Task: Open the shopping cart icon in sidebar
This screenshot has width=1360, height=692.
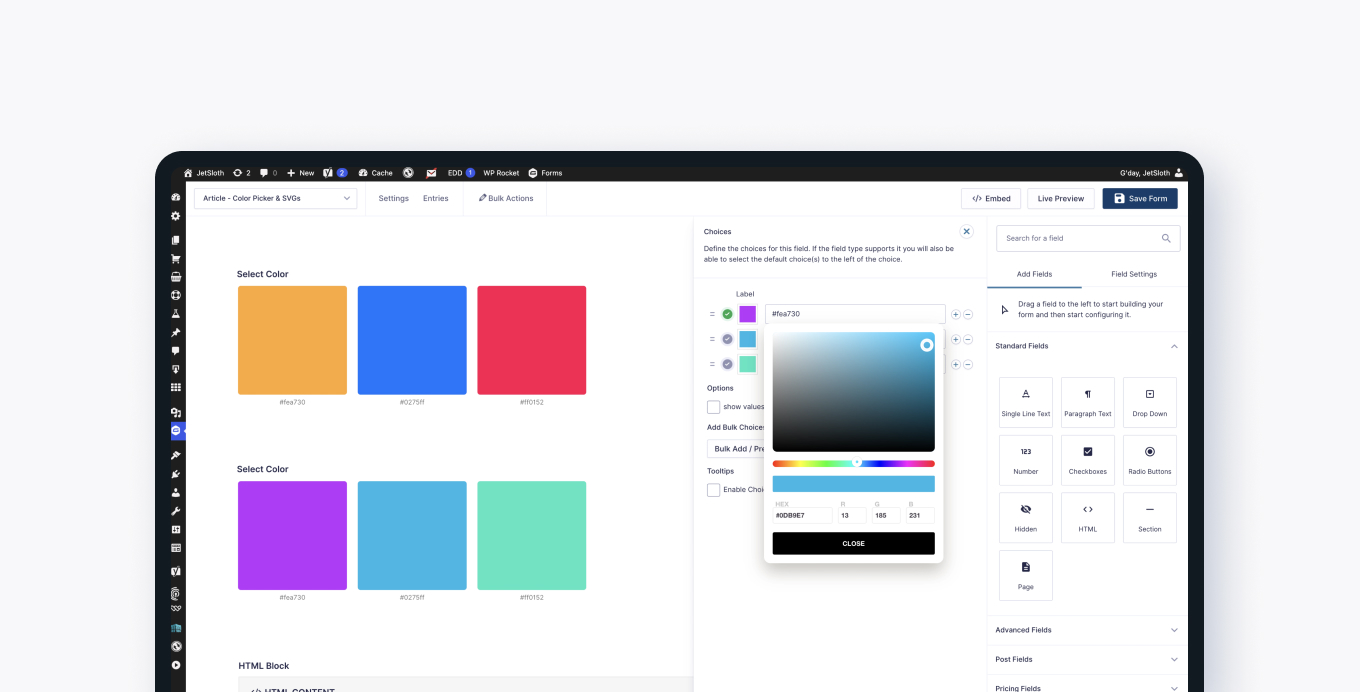Action: pos(176,259)
